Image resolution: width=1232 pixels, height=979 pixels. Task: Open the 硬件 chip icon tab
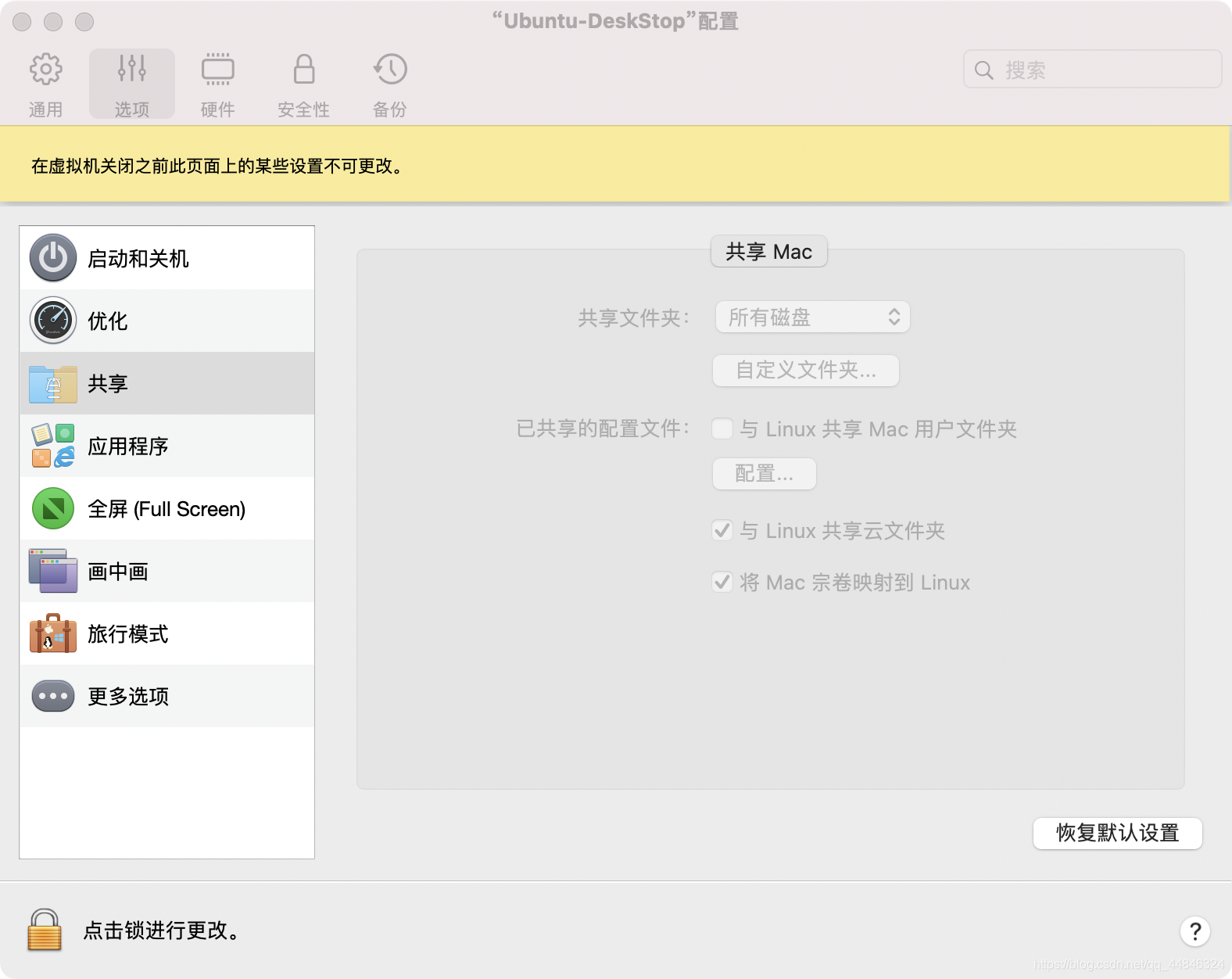(217, 84)
